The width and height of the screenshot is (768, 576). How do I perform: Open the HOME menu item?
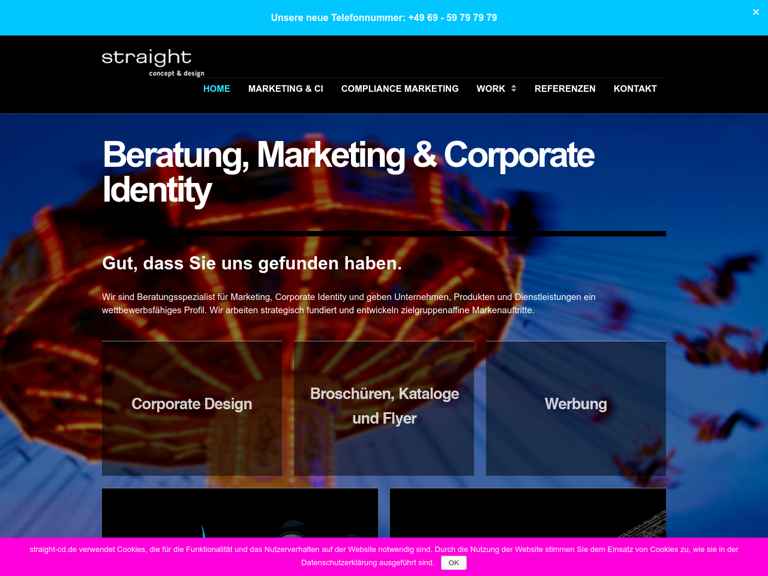coord(216,89)
